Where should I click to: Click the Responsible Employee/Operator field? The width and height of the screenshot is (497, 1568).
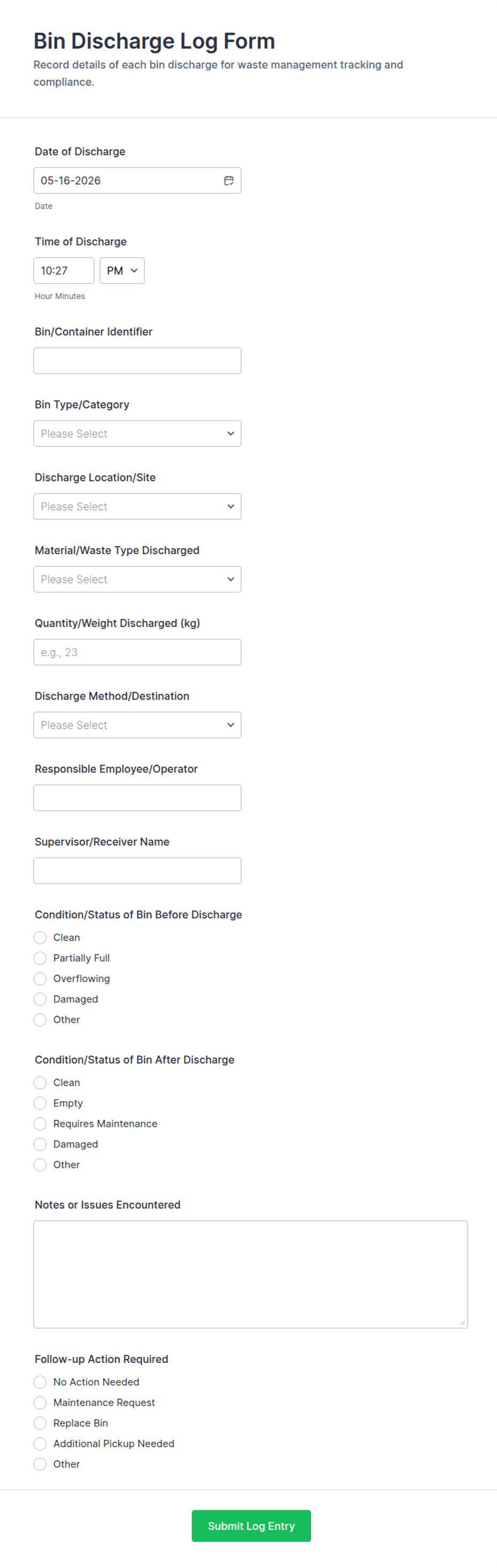click(137, 798)
